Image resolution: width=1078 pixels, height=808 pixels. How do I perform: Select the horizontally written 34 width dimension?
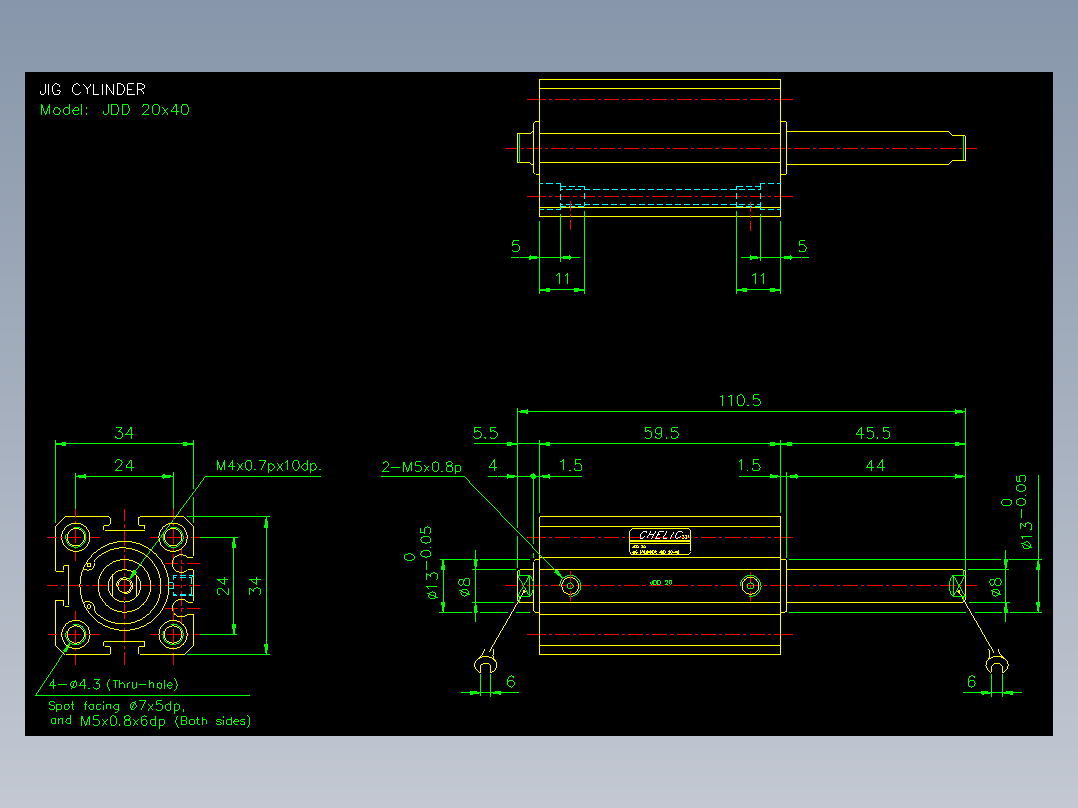point(124,433)
